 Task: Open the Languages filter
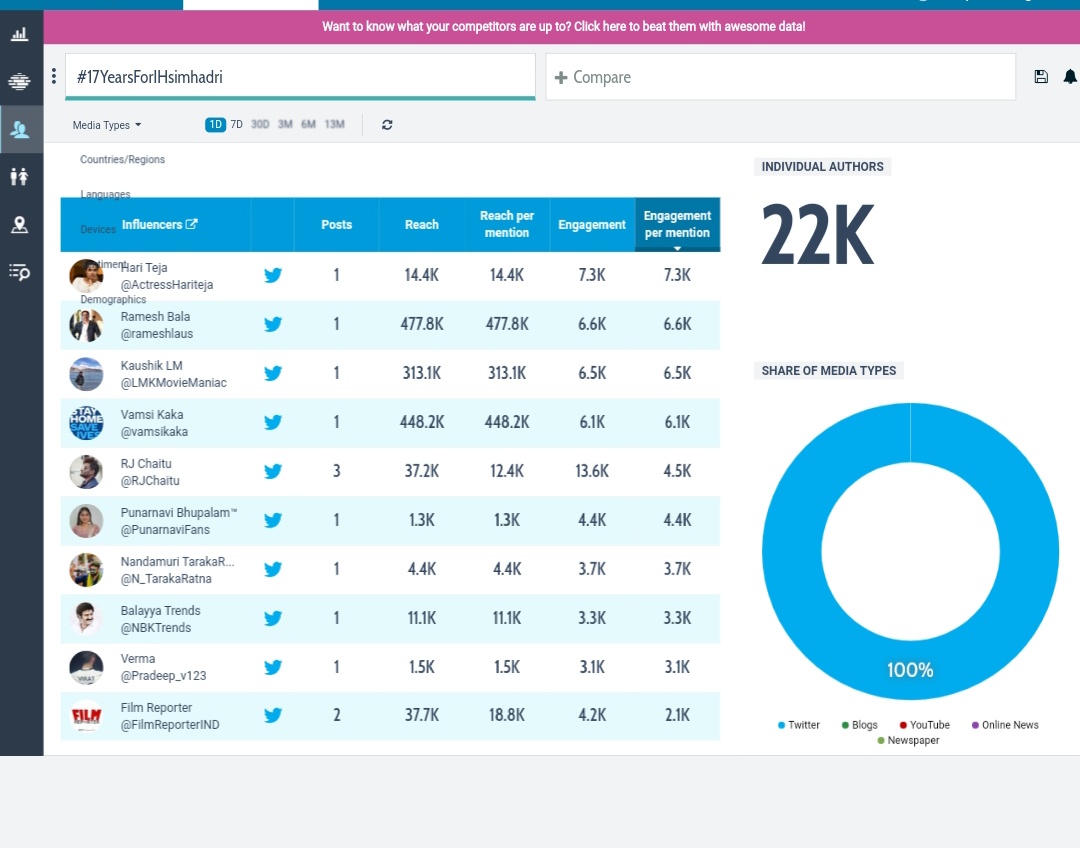tap(105, 194)
